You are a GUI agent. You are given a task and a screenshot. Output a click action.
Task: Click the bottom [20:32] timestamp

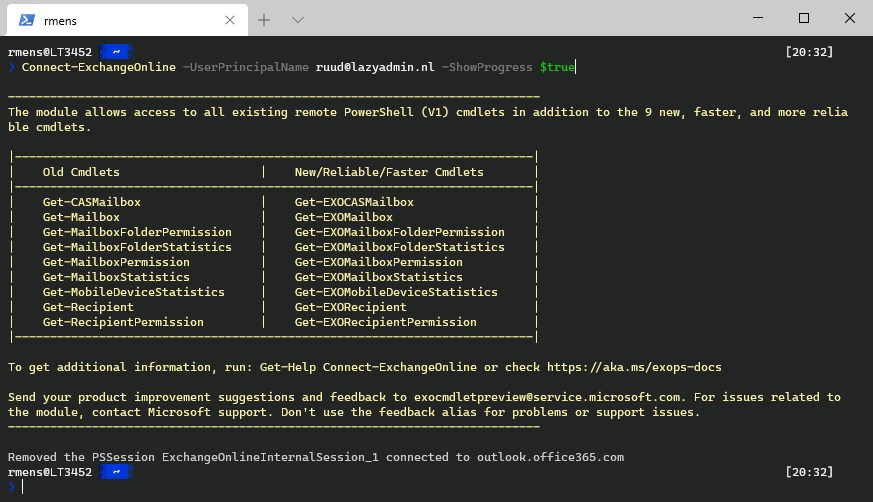point(810,473)
